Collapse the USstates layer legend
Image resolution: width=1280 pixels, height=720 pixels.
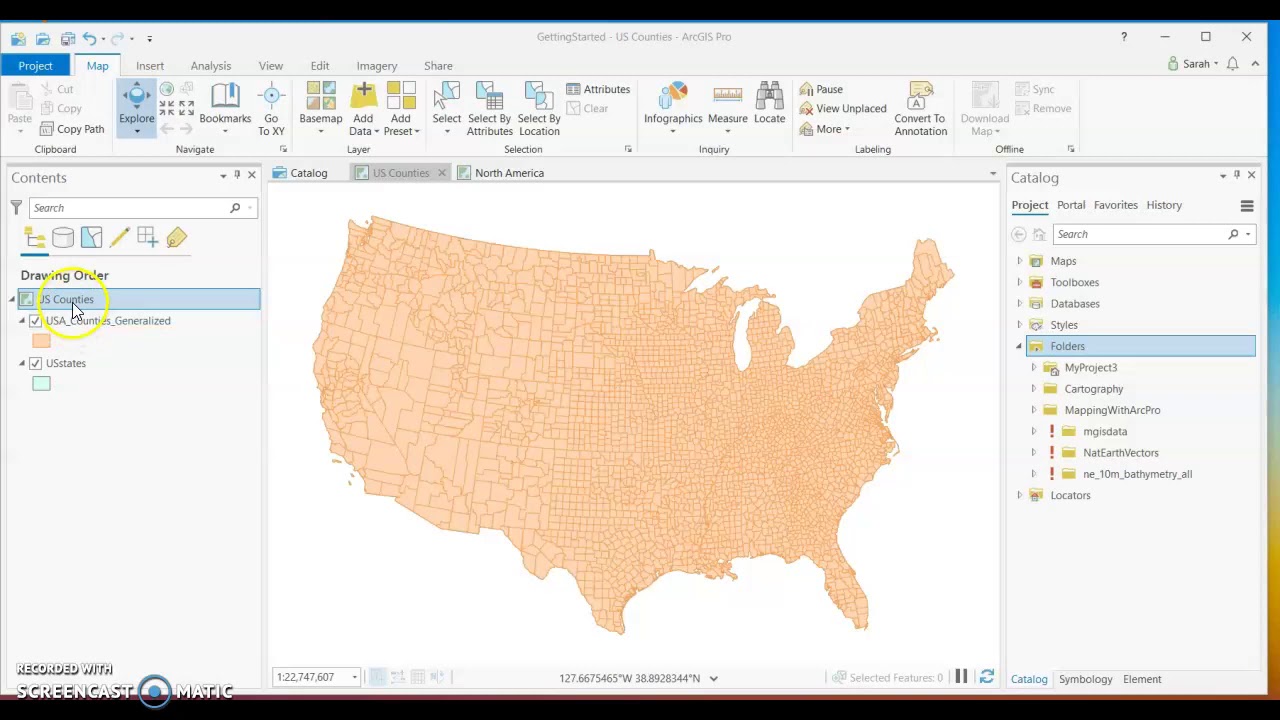tap(22, 363)
